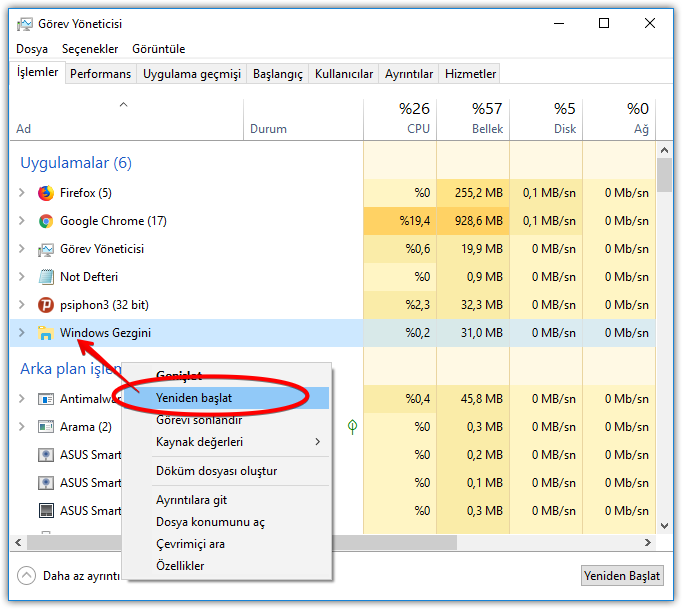Click the Uygulamalar (6) group heading
Viewport: 682px width, 609px height.
76,163
